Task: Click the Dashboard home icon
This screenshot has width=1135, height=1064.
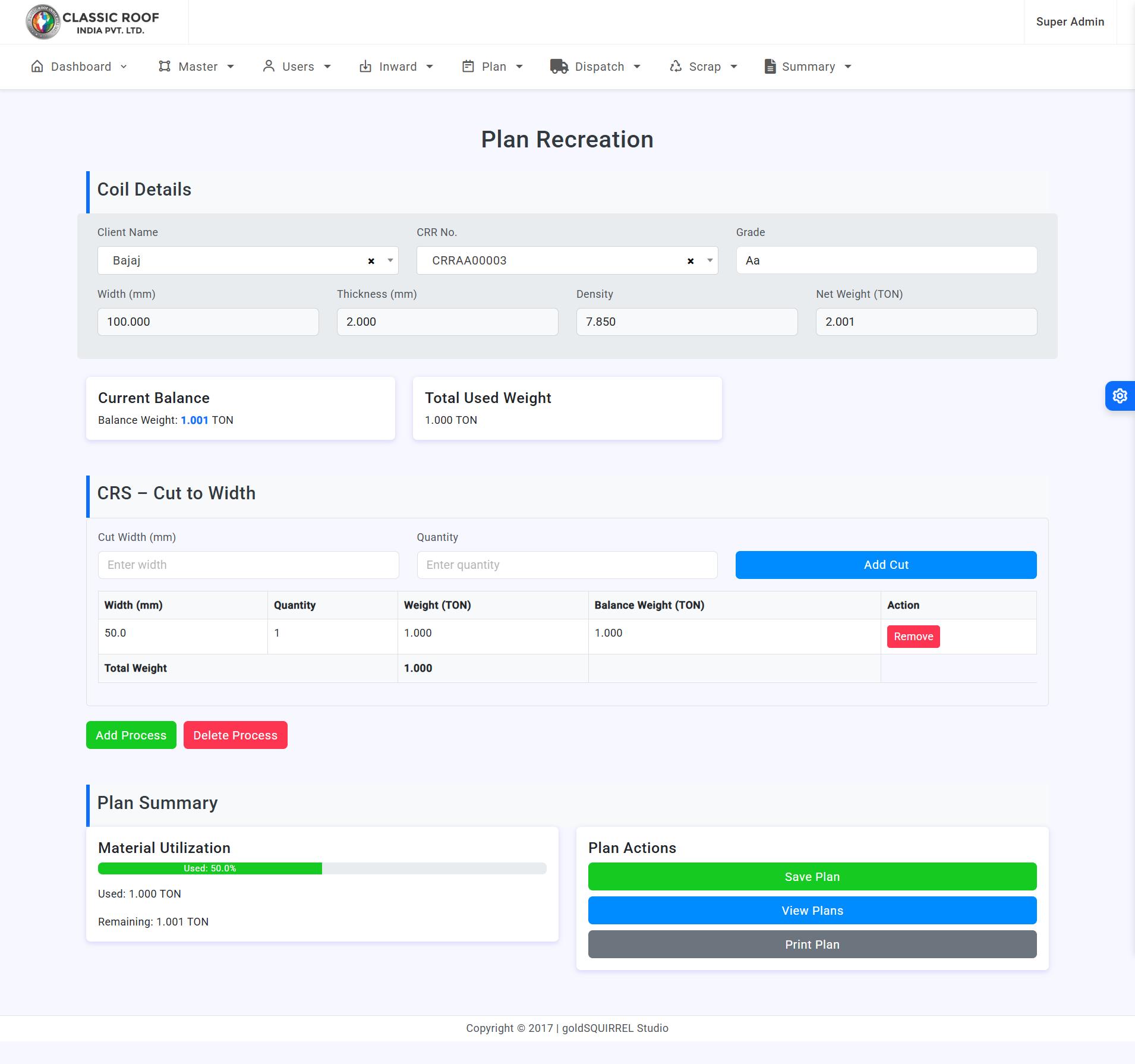Action: 37,67
